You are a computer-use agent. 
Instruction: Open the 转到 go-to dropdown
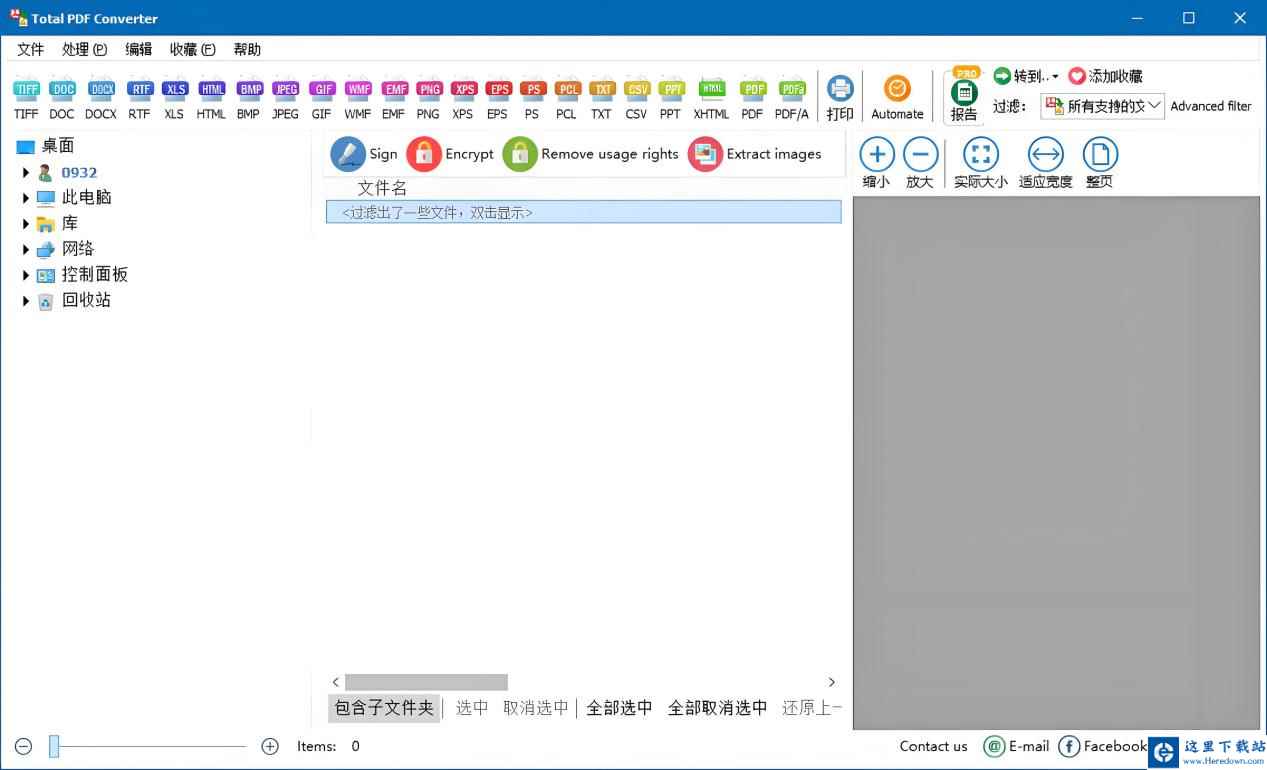[1026, 76]
